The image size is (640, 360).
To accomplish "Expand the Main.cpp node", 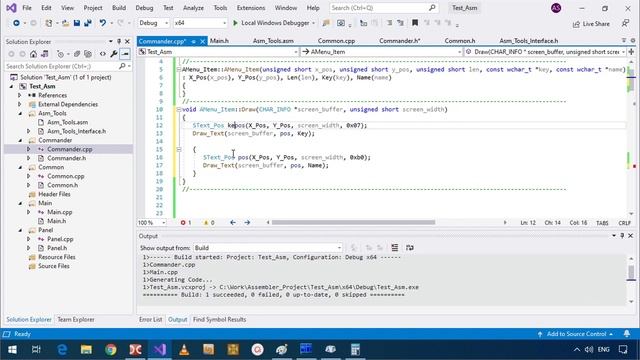I will coord(29,212).
